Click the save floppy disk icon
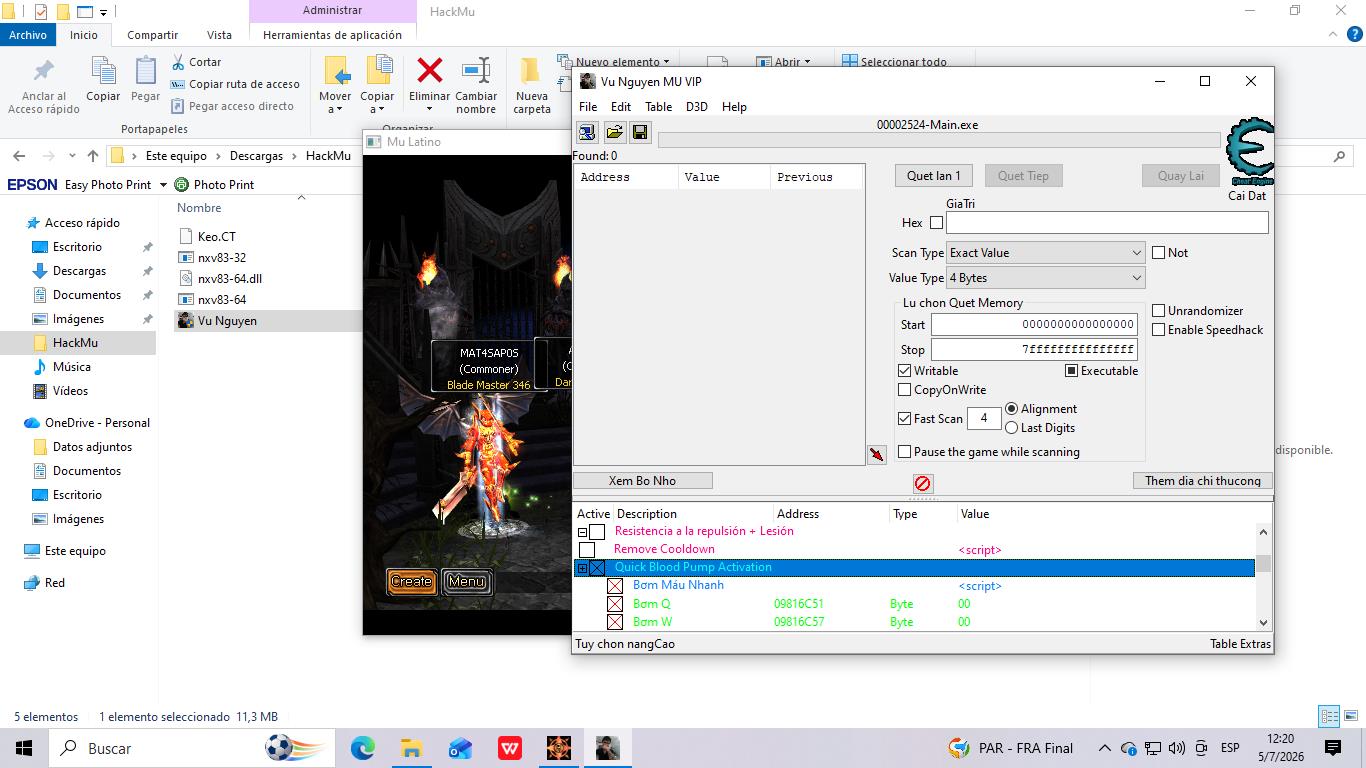This screenshot has width=1366, height=768. pos(640,132)
